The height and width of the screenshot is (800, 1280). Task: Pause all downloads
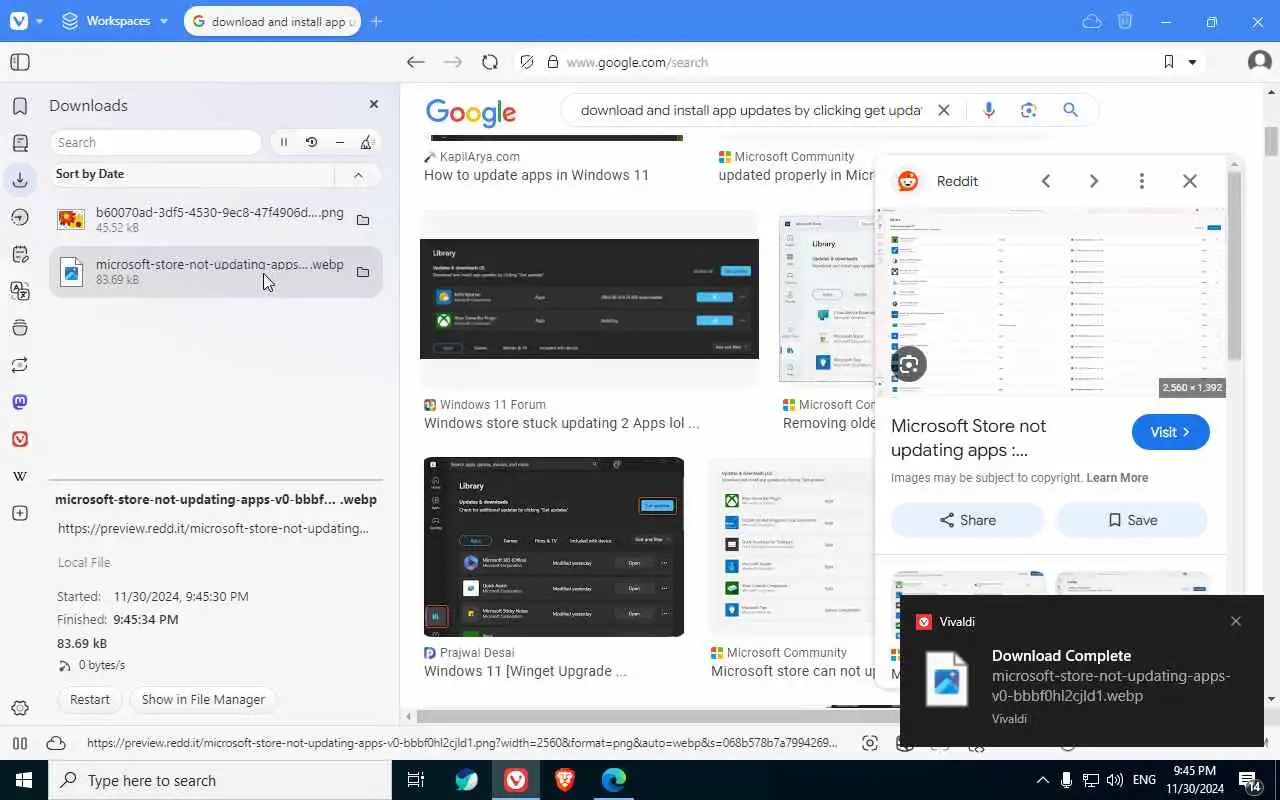pyautogui.click(x=284, y=142)
